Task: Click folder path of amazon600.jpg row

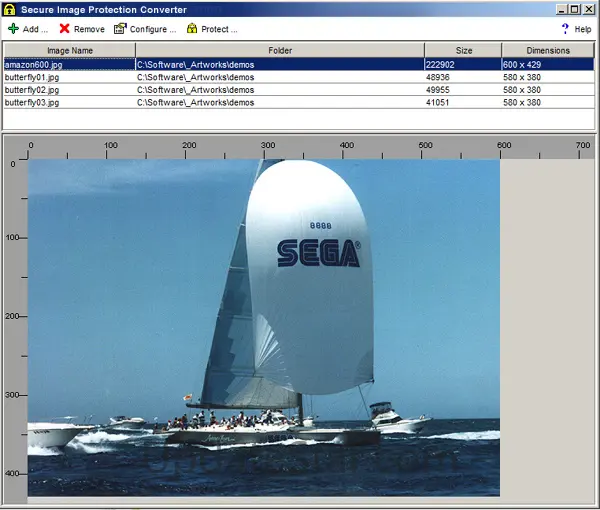Action: click(195, 65)
